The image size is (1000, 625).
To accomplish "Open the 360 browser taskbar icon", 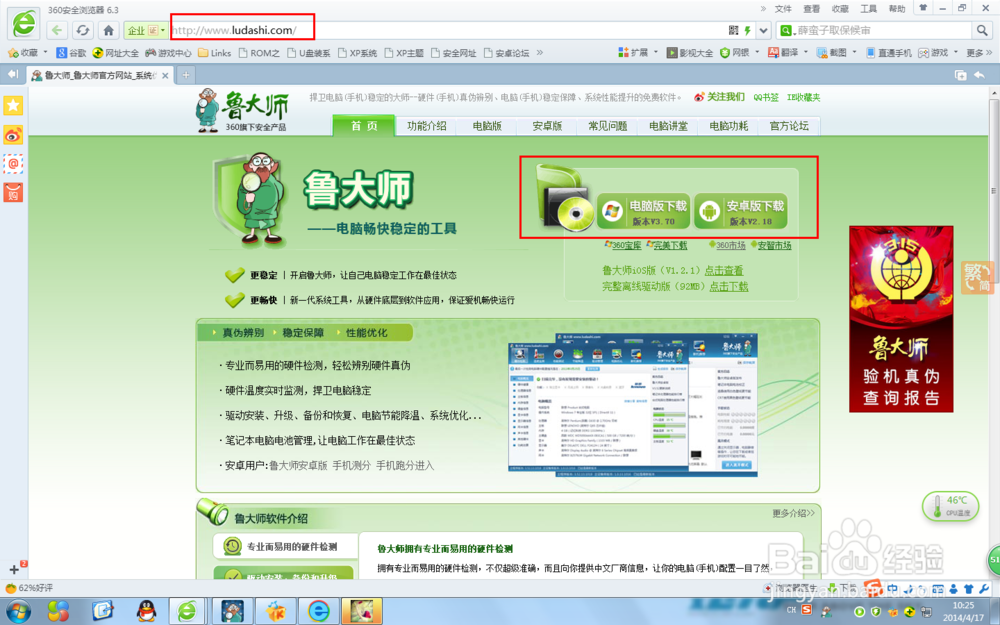I will (x=187, y=611).
